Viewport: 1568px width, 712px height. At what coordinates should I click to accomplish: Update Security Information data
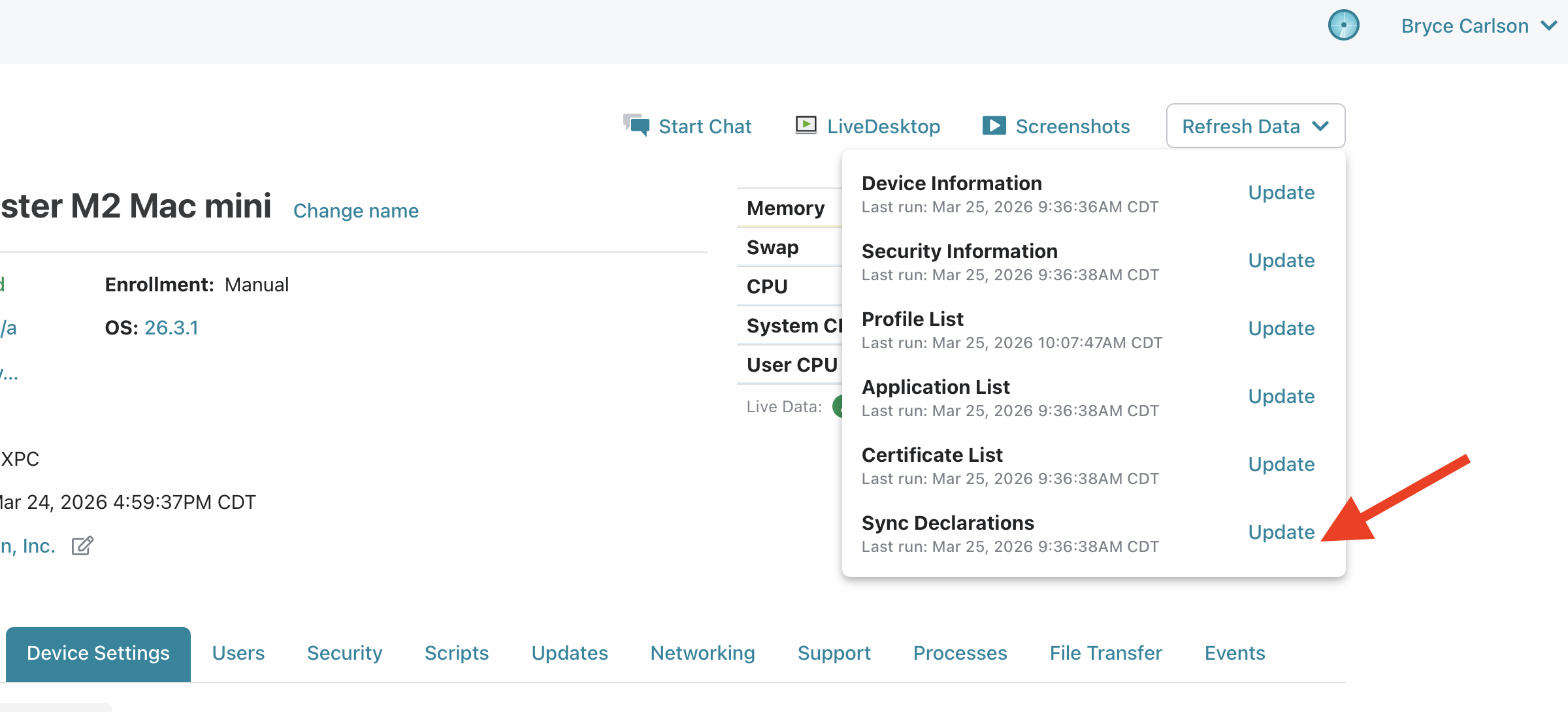pos(1281,261)
